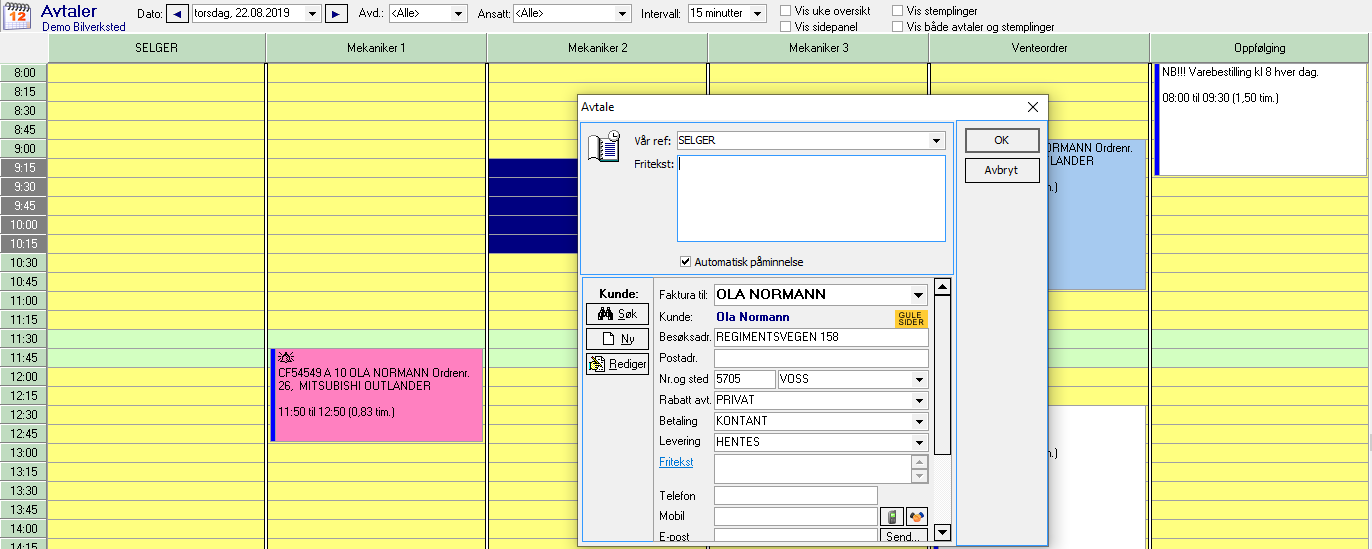Select the Venteordrer column header
The width and height of the screenshot is (1372, 549).
(x=1039, y=48)
